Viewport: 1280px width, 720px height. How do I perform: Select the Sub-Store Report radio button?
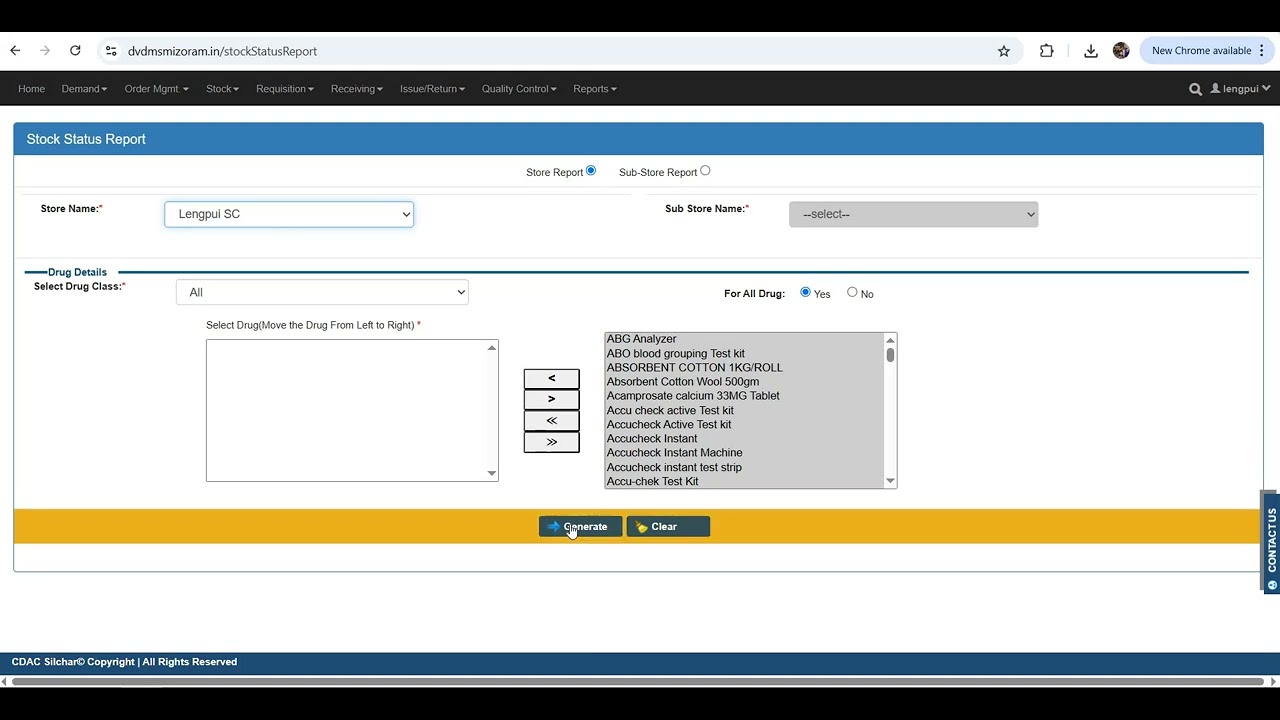click(705, 171)
